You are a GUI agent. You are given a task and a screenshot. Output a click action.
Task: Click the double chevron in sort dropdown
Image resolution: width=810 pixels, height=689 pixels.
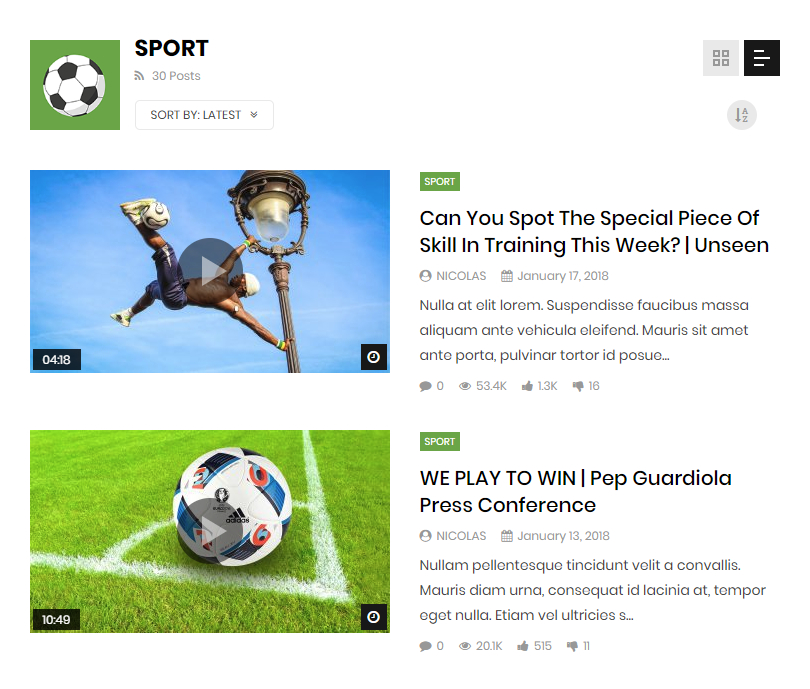254,115
